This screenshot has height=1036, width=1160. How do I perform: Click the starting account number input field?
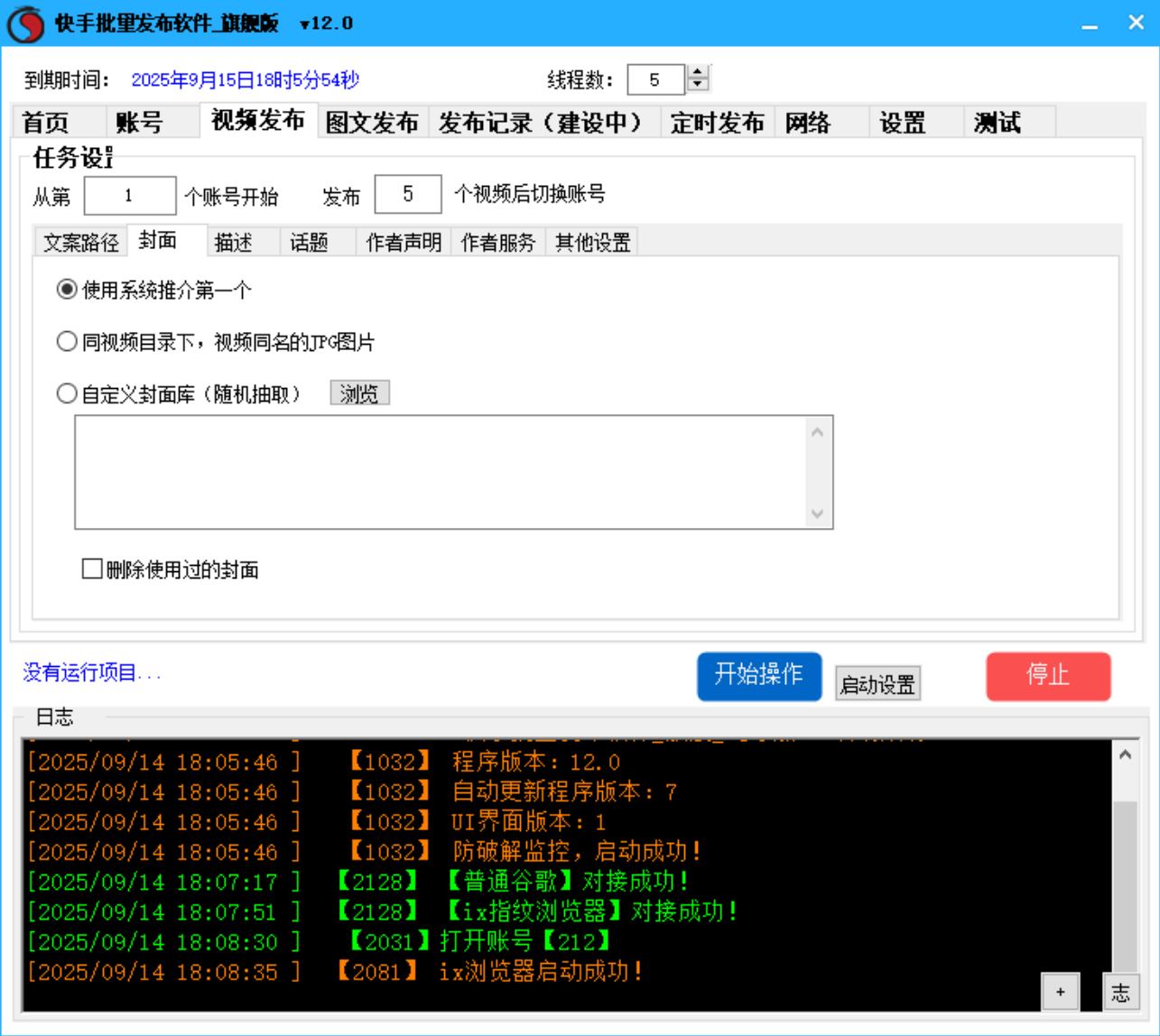pyautogui.click(x=129, y=195)
